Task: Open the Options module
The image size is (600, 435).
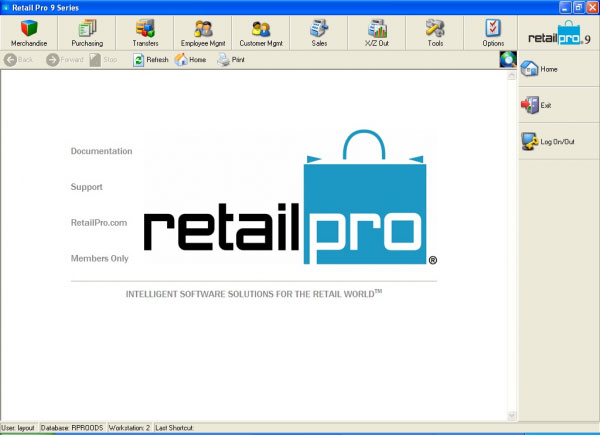Action: click(x=493, y=33)
